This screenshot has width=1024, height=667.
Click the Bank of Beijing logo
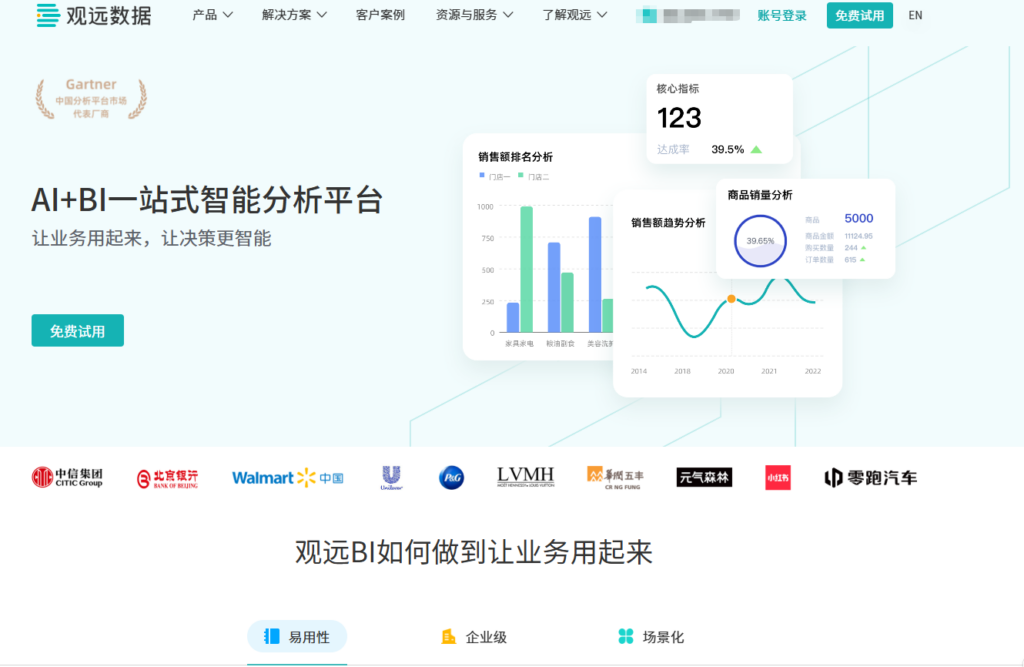(168, 478)
